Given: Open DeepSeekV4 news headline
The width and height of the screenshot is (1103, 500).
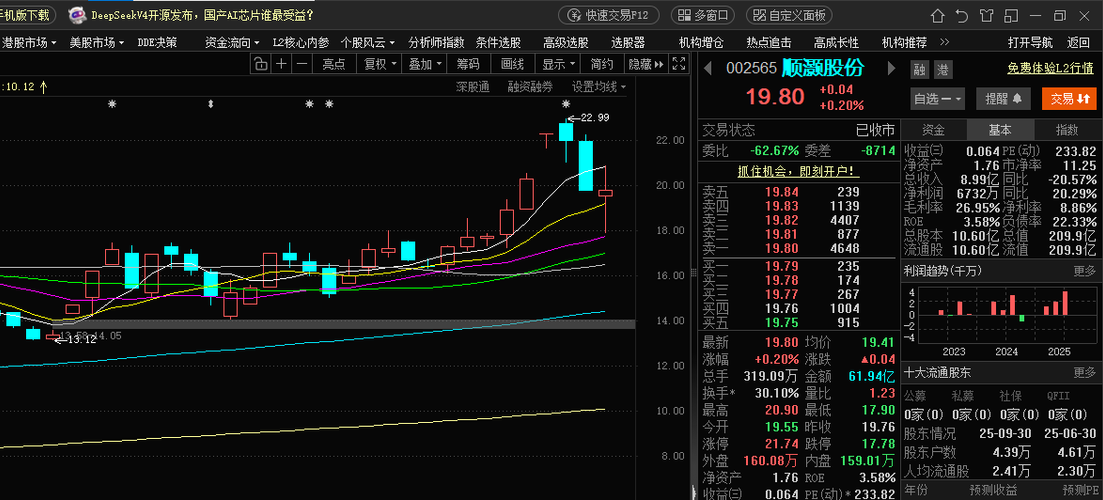Looking at the screenshot, I should [203, 15].
